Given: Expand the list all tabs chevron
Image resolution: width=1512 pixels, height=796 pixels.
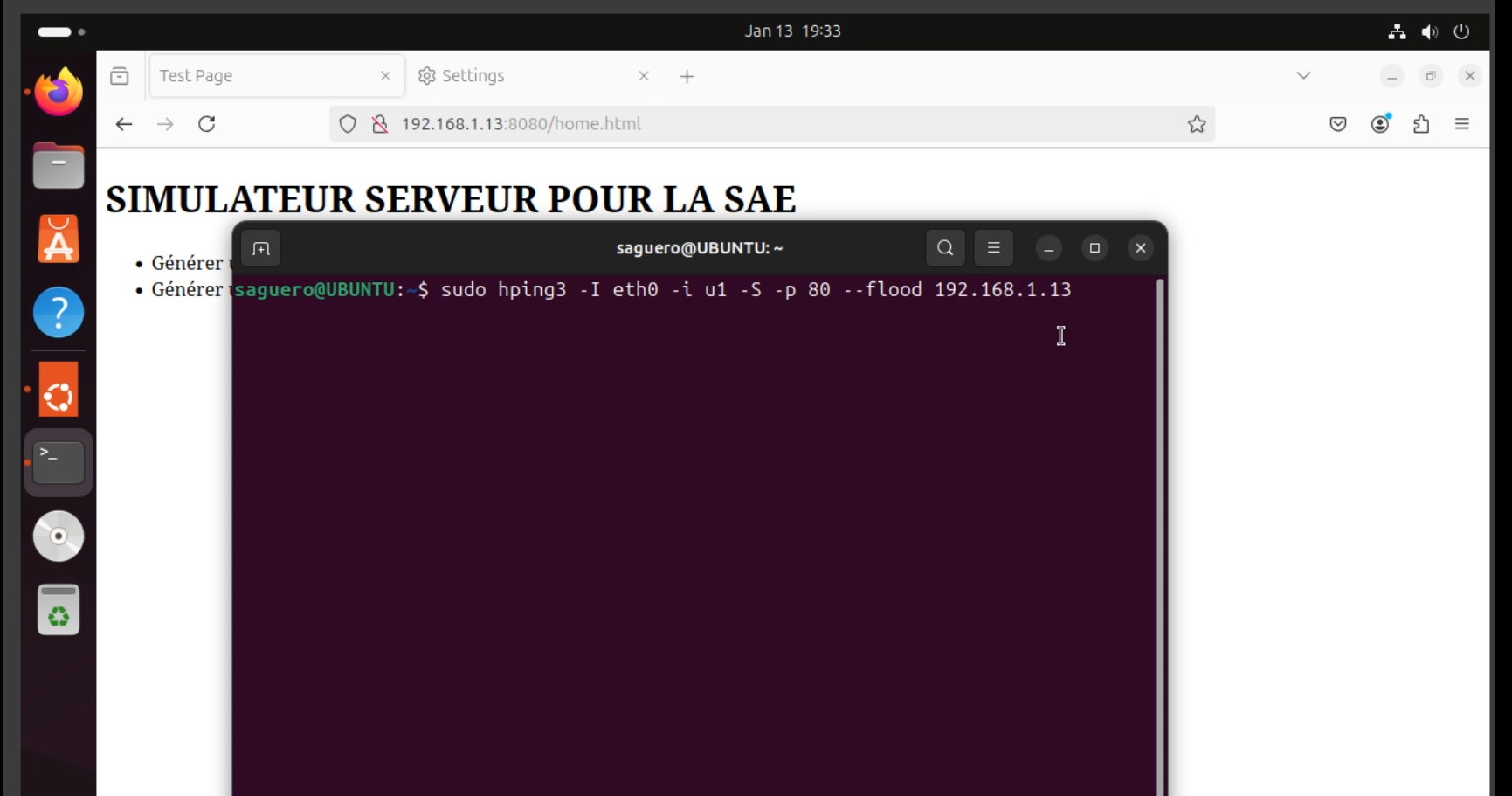Looking at the screenshot, I should 1303,76.
